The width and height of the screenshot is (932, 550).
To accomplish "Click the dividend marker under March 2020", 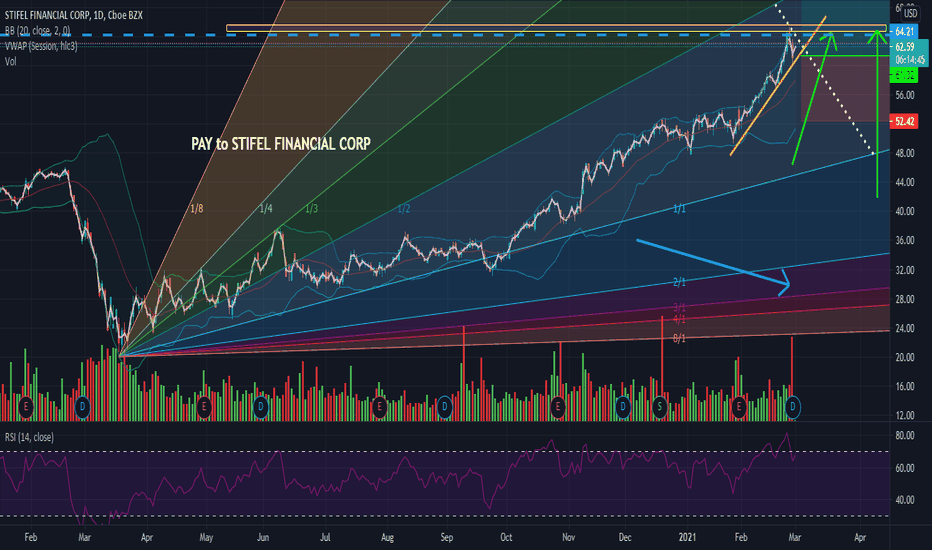I will pyautogui.click(x=83, y=407).
